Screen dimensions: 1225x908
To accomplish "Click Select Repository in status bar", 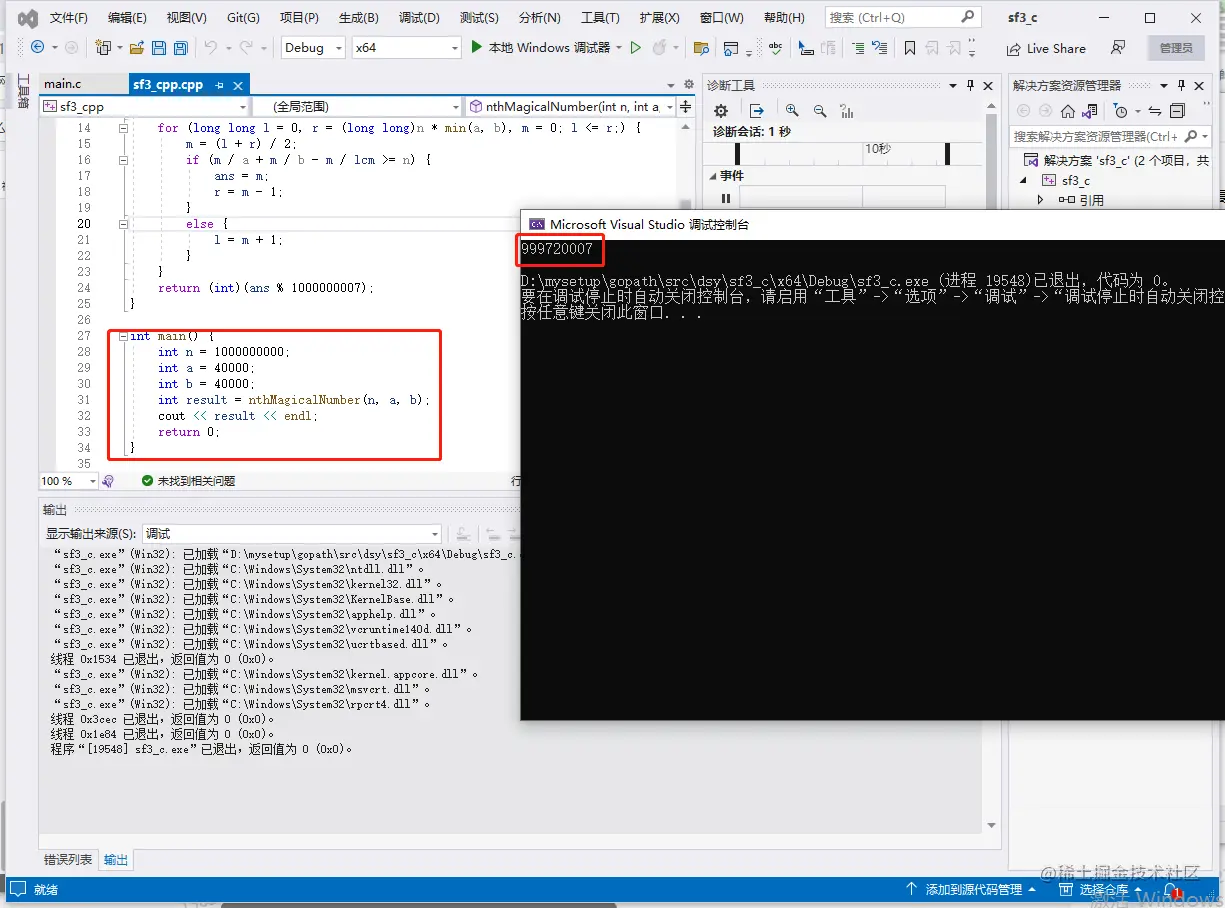I will coord(1097,889).
